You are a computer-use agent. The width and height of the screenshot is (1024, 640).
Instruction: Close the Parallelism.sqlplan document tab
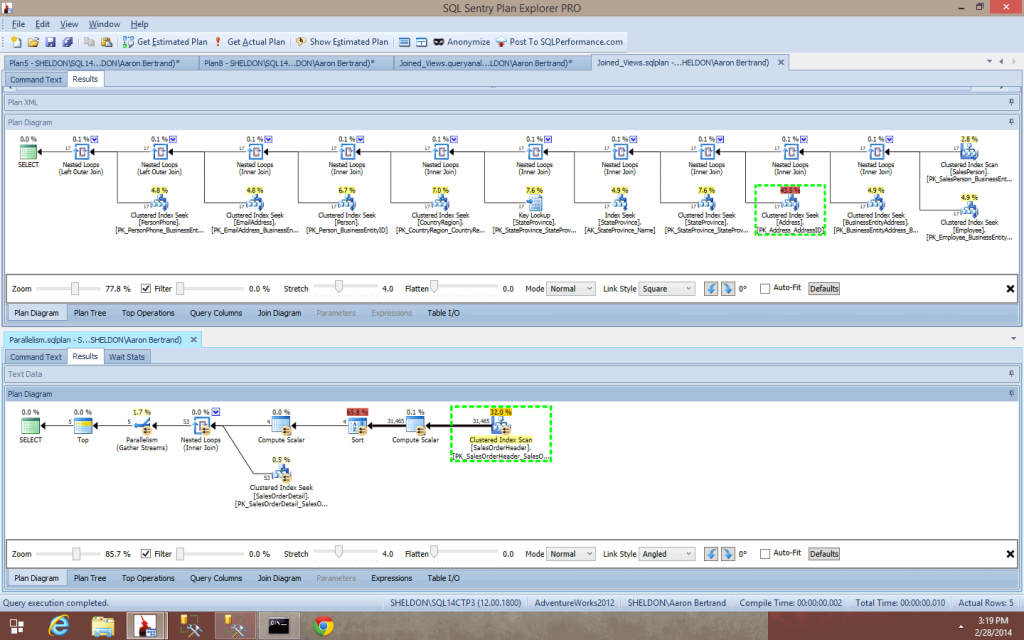tap(193, 339)
